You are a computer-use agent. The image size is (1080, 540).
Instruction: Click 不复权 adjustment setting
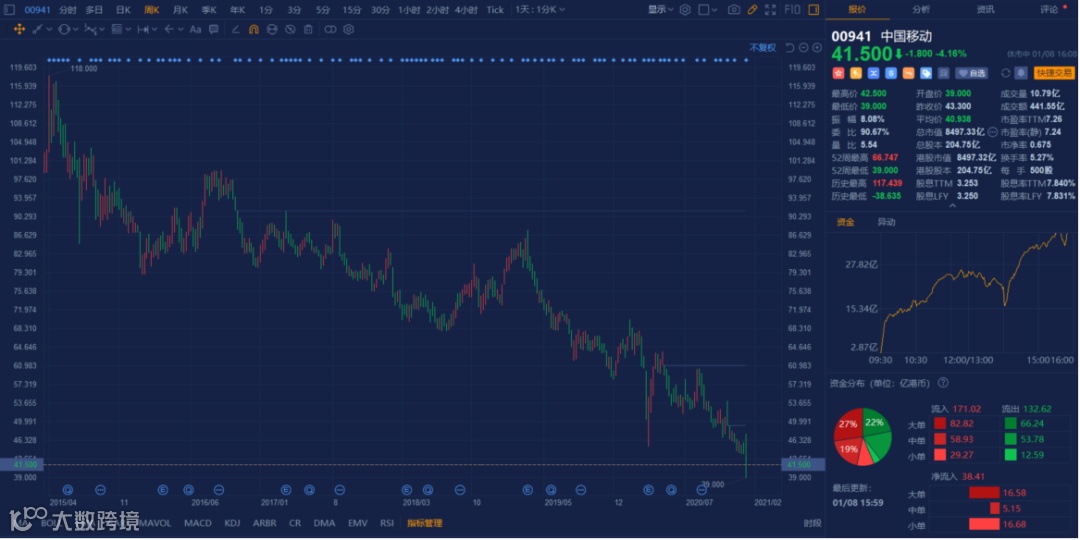point(762,48)
